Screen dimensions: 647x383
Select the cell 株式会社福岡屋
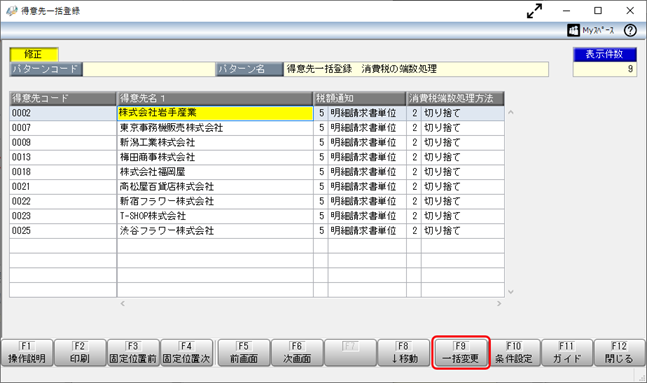click(x=215, y=172)
